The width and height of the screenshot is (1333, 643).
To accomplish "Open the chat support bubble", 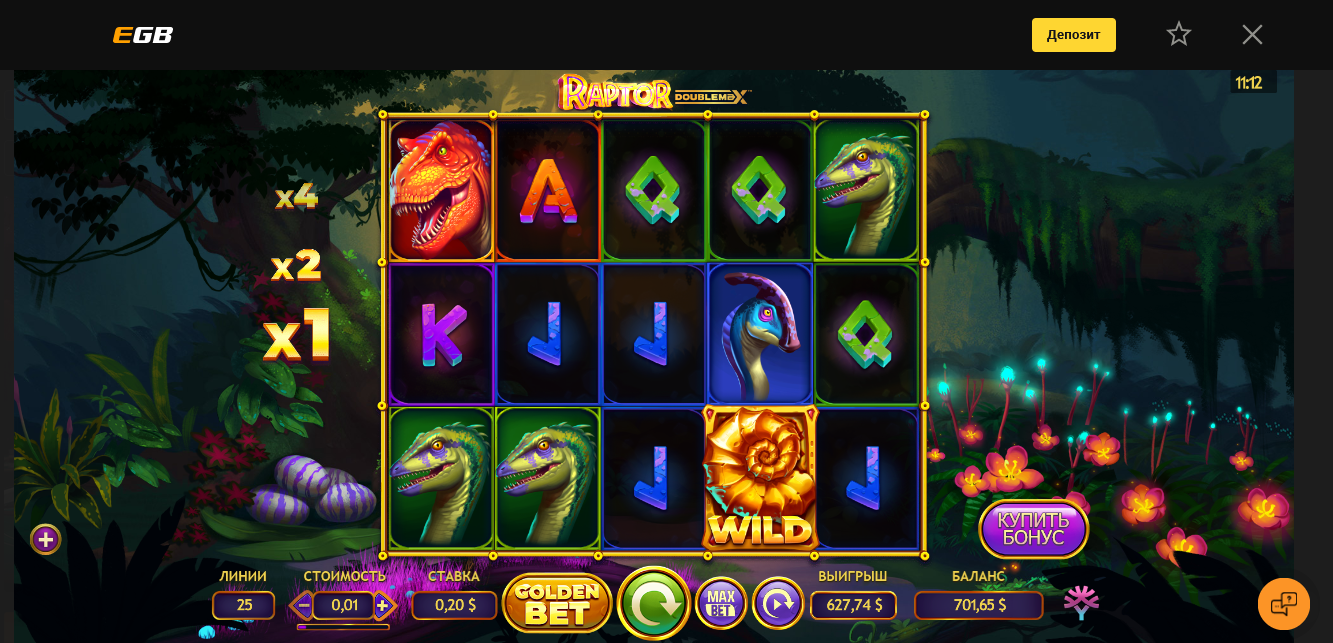I will click(x=1284, y=604).
